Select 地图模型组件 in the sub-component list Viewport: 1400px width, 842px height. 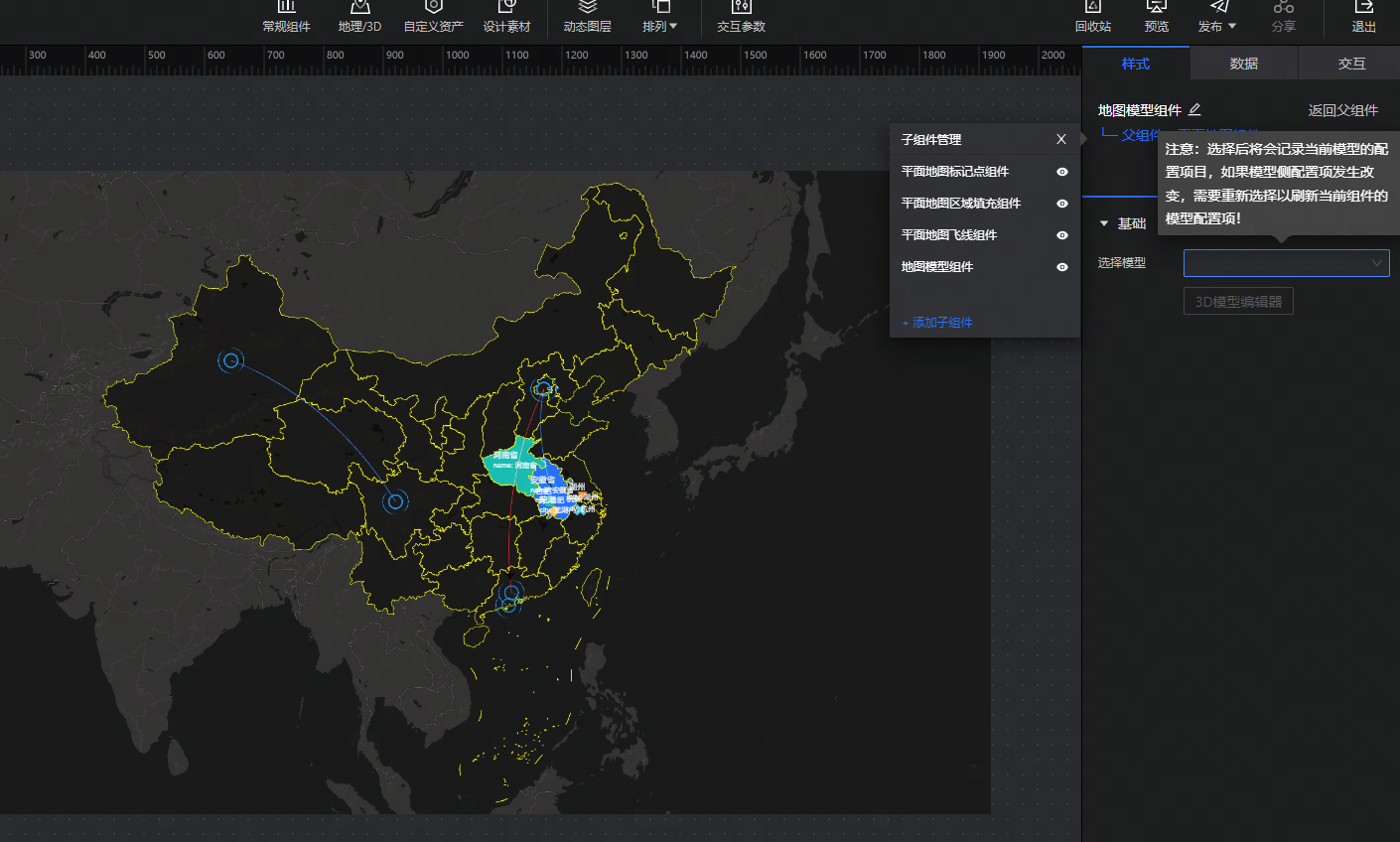(936, 267)
